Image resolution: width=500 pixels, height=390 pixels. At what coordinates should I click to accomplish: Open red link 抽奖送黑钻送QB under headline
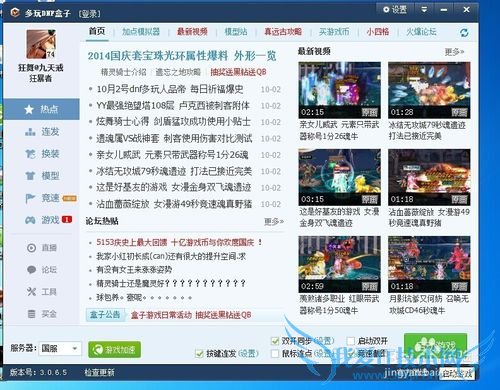[x=238, y=72]
